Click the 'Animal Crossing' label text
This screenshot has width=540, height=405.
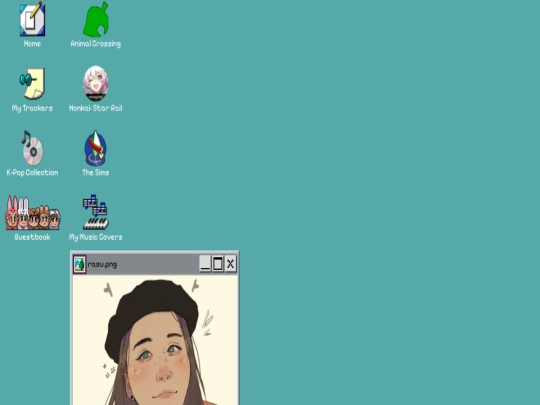pyautogui.click(x=96, y=44)
